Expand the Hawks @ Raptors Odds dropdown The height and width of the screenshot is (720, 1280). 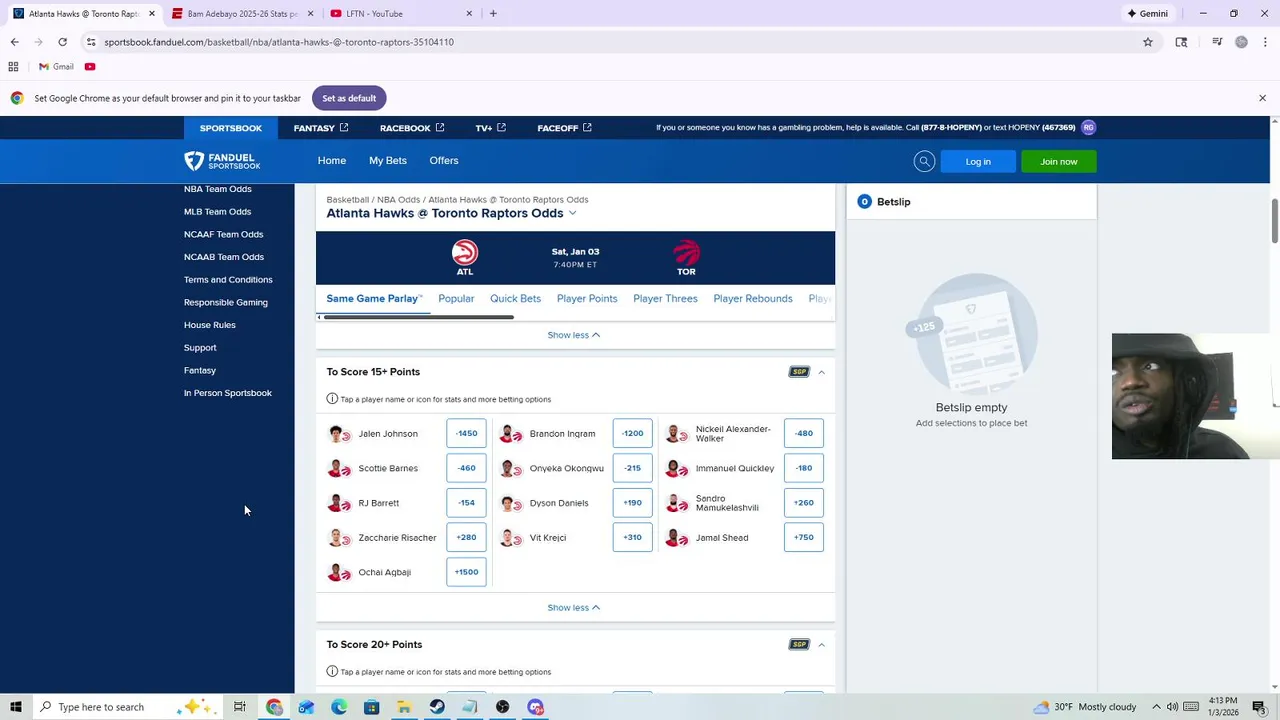572,213
